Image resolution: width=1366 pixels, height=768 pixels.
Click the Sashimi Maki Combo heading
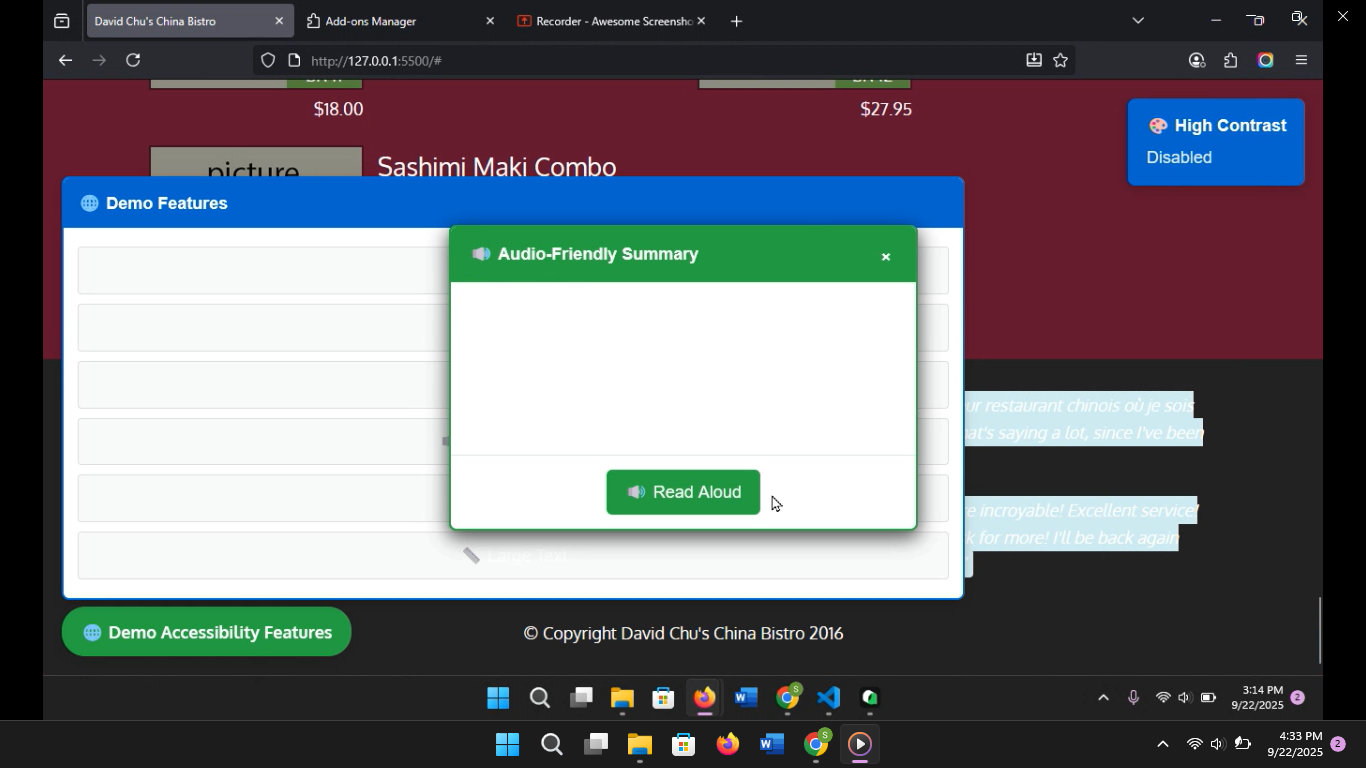point(496,165)
